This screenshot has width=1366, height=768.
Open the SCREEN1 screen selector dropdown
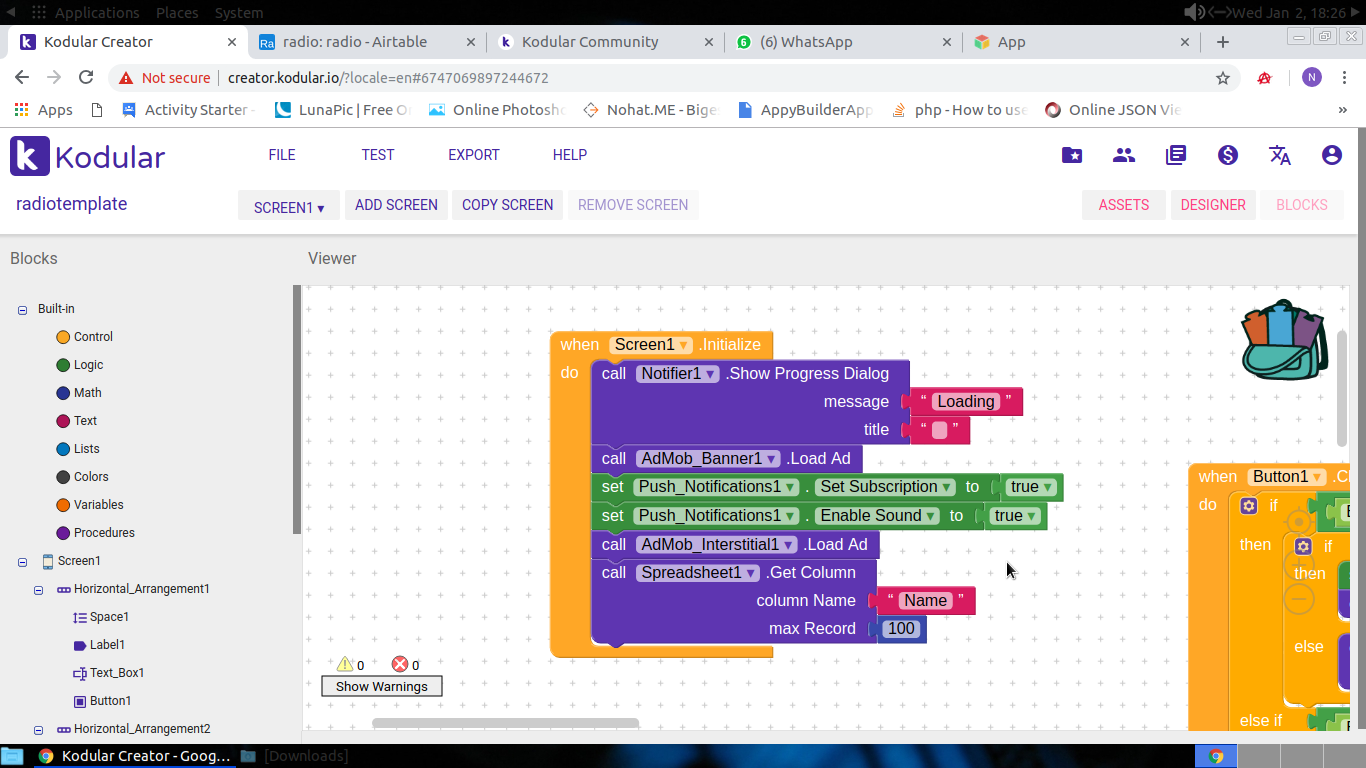pyautogui.click(x=289, y=207)
